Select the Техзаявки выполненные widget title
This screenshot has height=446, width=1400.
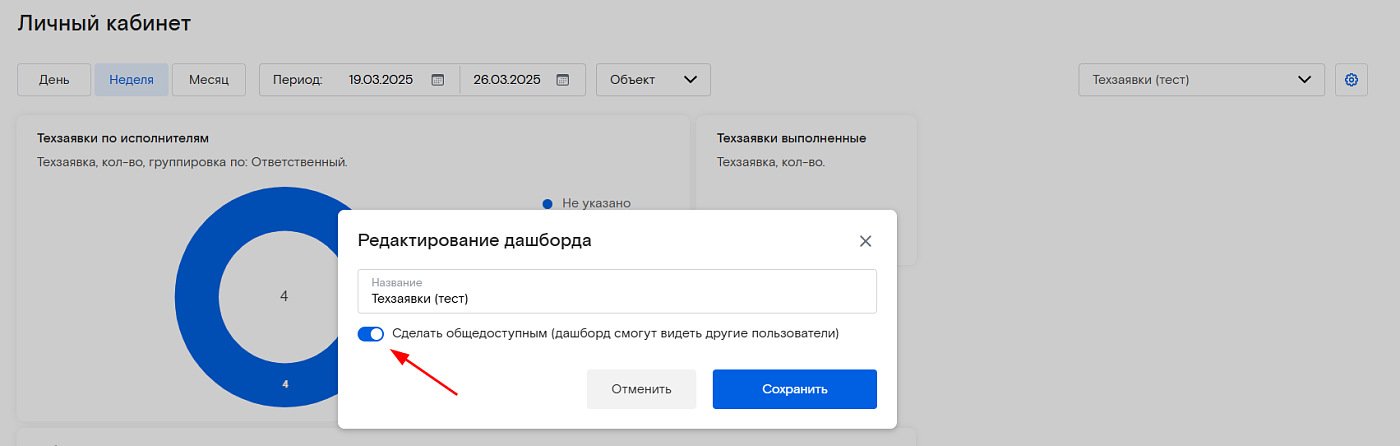pos(791,138)
